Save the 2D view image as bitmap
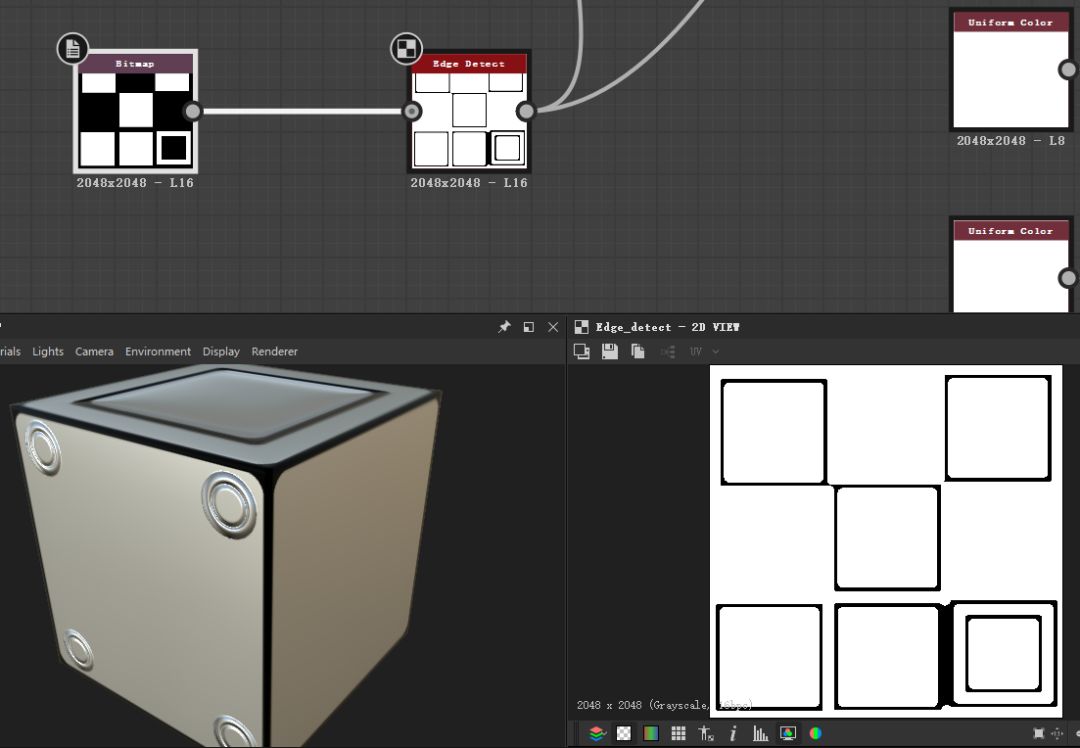Image resolution: width=1080 pixels, height=748 pixels. point(610,352)
